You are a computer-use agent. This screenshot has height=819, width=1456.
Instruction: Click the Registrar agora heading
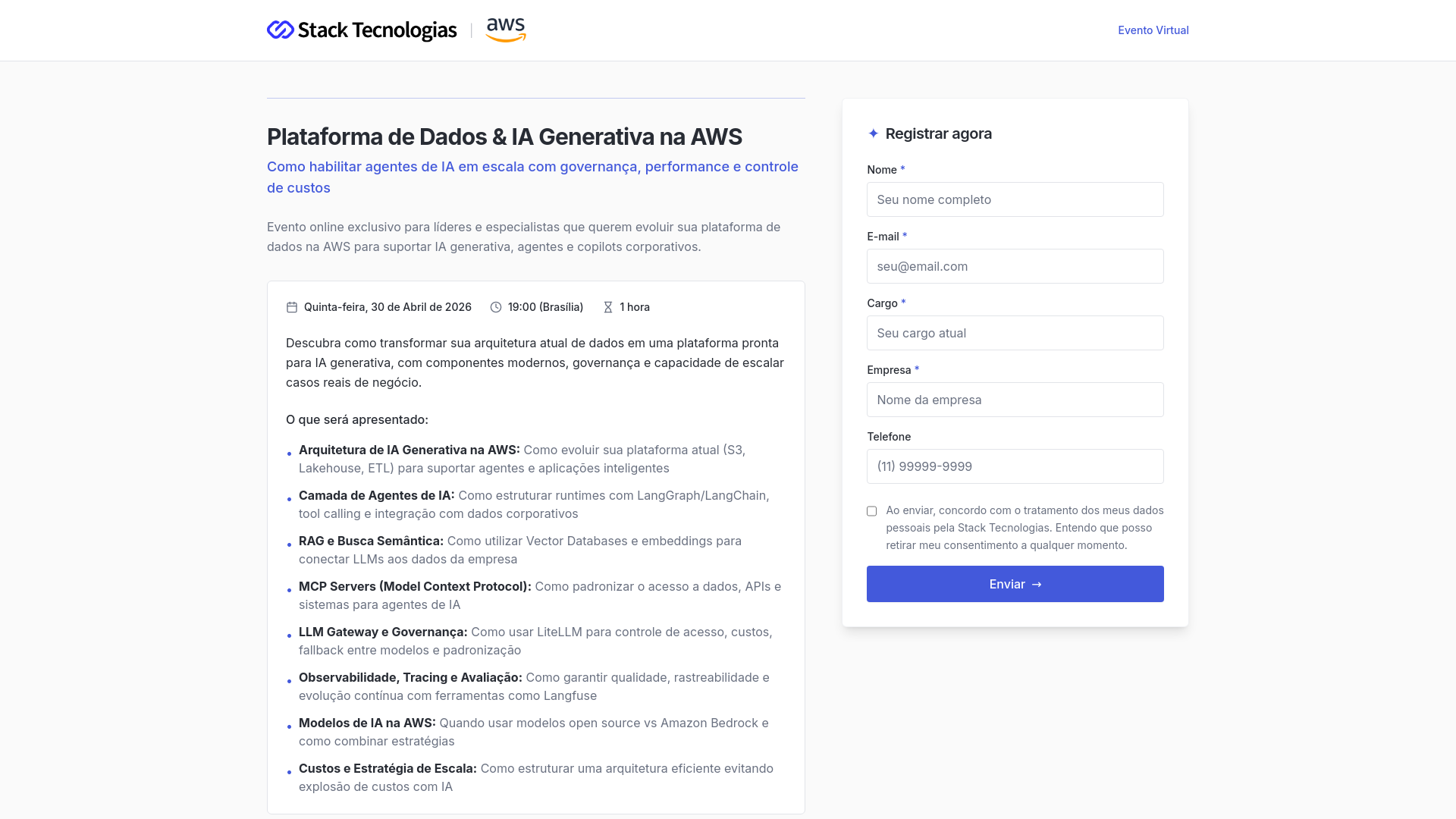(x=939, y=133)
